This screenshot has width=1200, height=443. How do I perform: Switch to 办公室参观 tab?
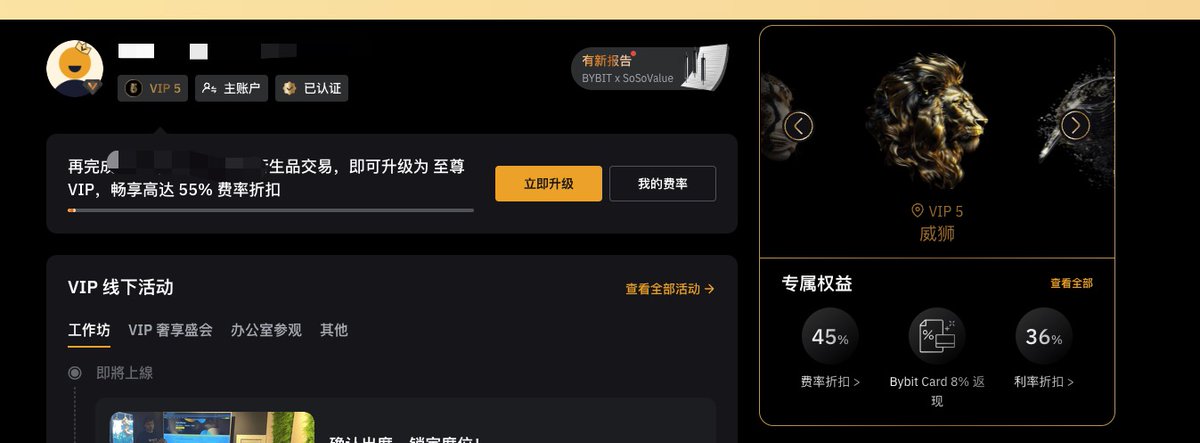click(x=266, y=330)
